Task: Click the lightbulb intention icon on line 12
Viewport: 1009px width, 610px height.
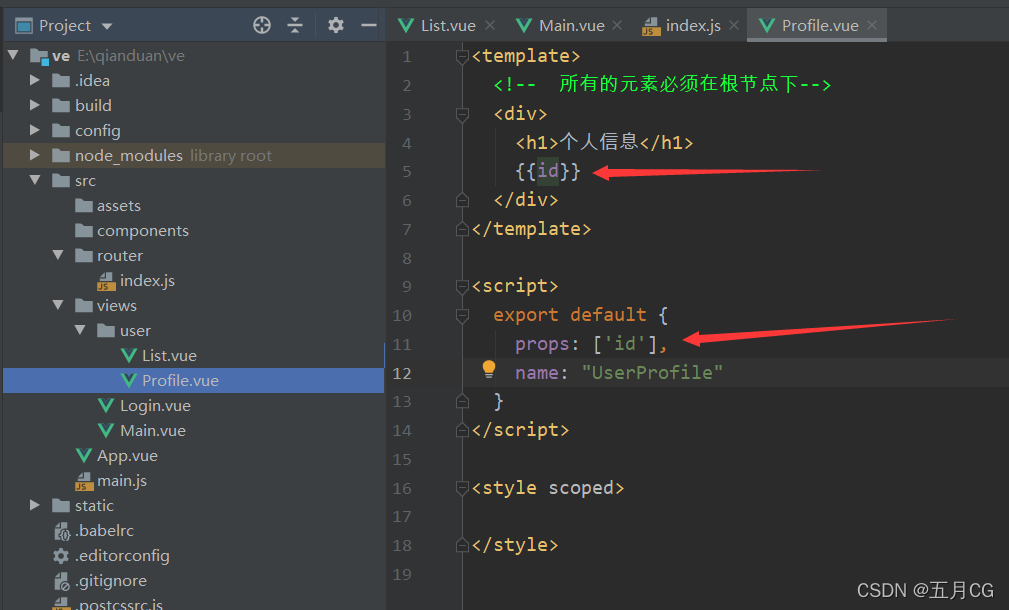Action: [489, 369]
